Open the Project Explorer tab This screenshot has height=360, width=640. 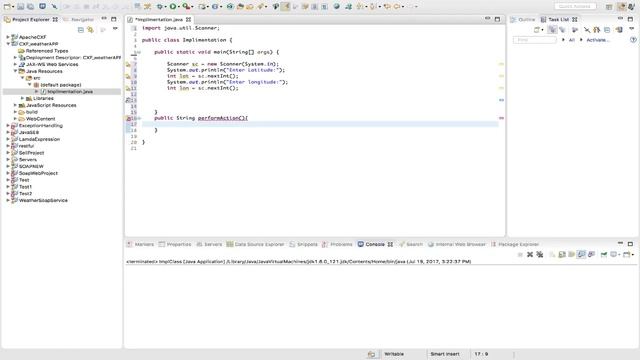(31, 19)
